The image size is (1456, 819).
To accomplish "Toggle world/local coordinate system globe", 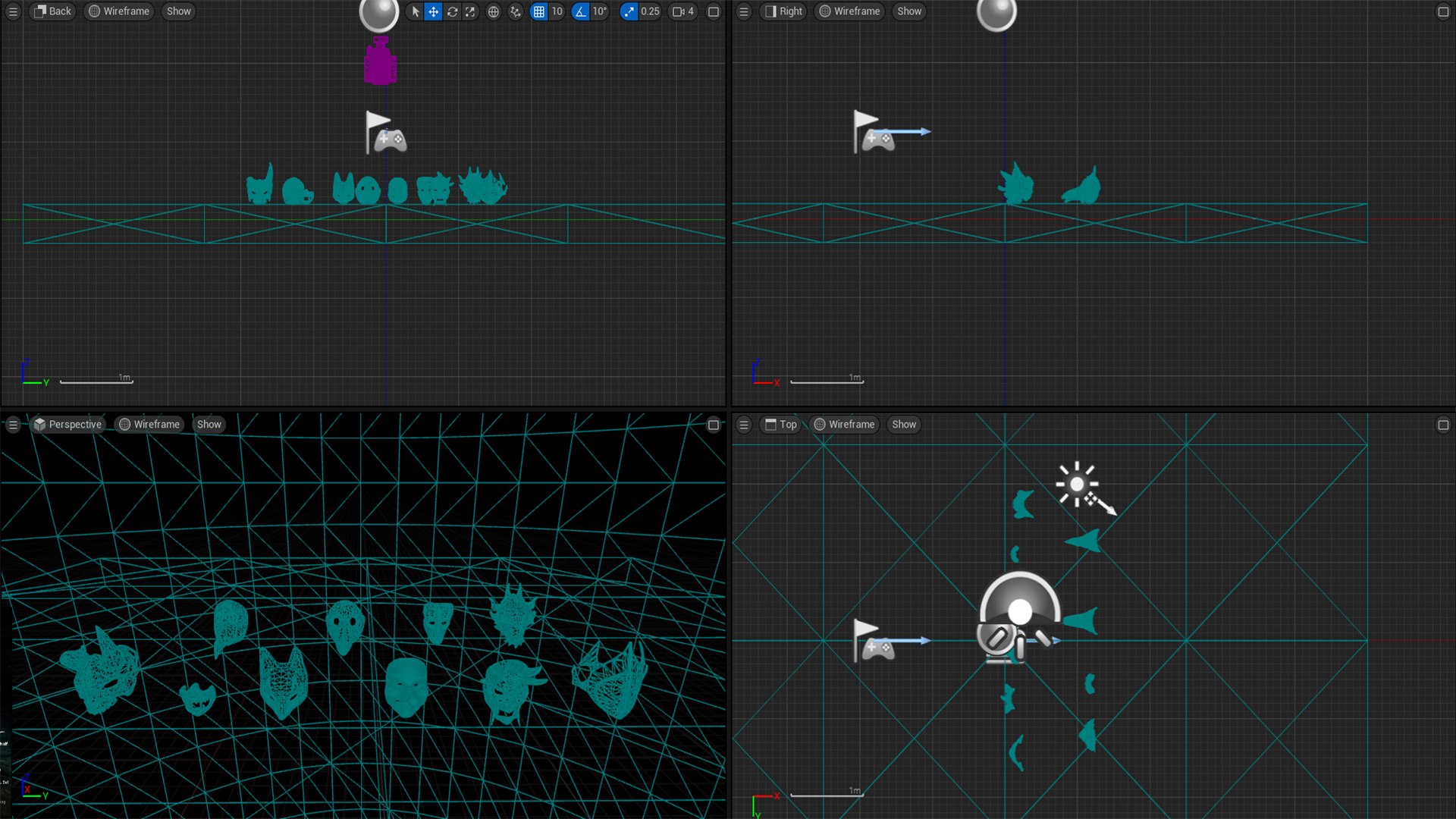I will [493, 11].
